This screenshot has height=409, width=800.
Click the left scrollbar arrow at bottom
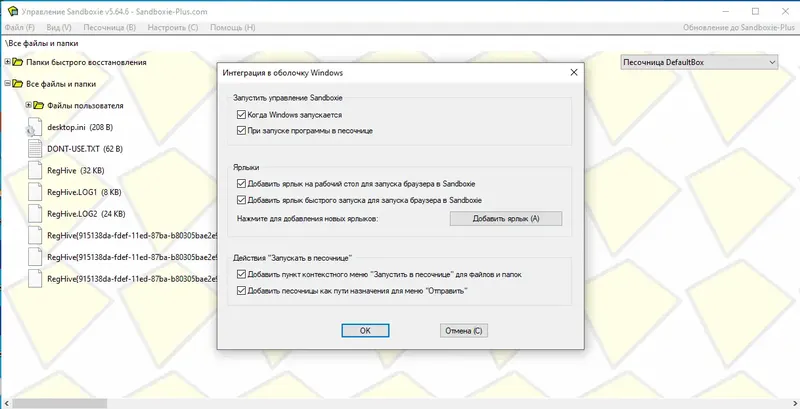point(5,403)
